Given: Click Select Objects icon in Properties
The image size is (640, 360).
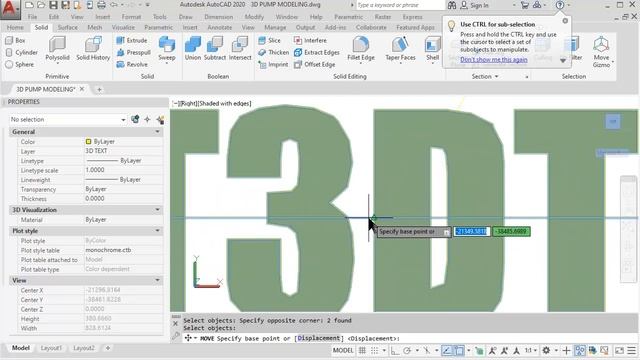Looking at the screenshot, I should click(147, 120).
